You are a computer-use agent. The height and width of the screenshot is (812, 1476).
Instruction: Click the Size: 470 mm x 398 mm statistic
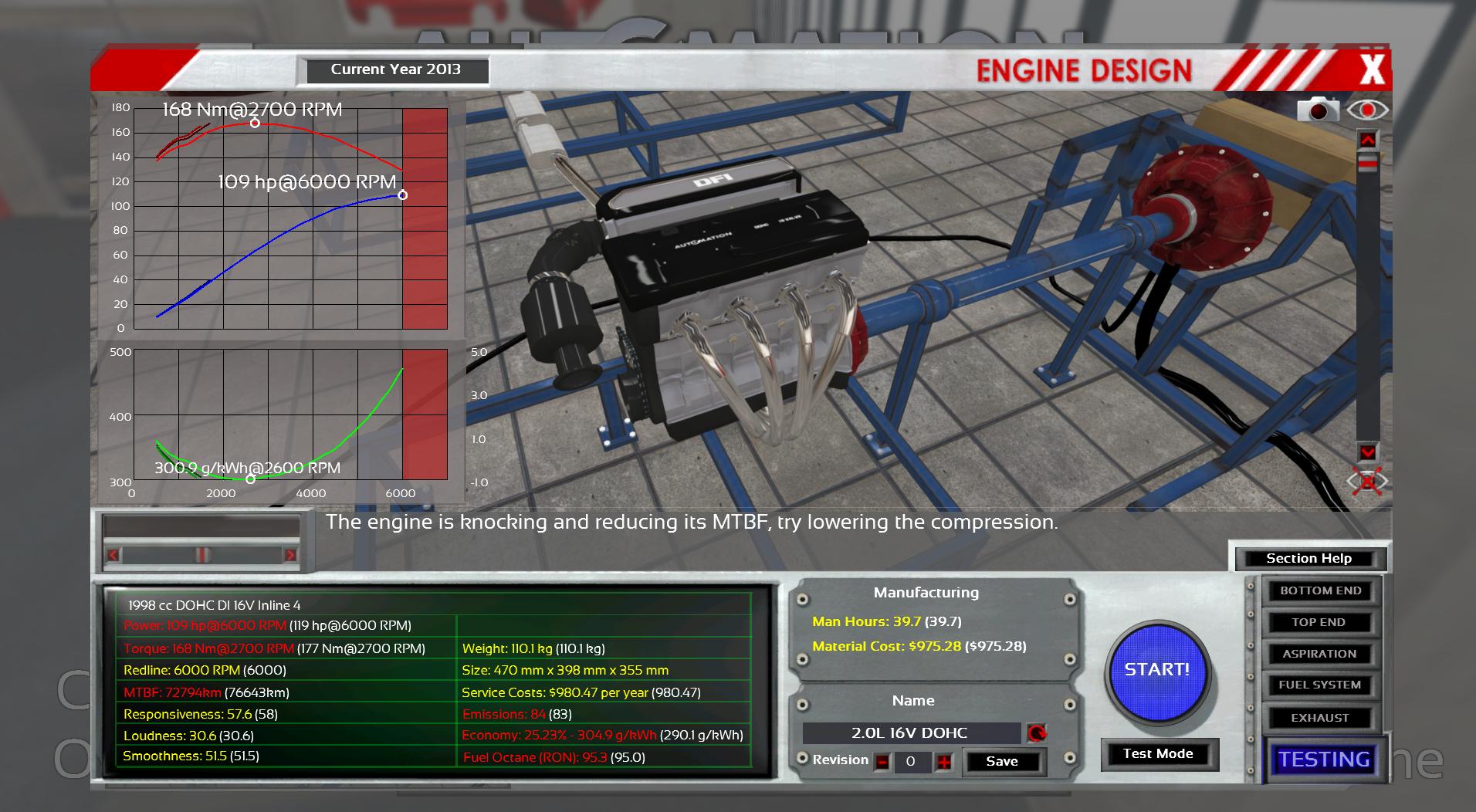tap(565, 670)
